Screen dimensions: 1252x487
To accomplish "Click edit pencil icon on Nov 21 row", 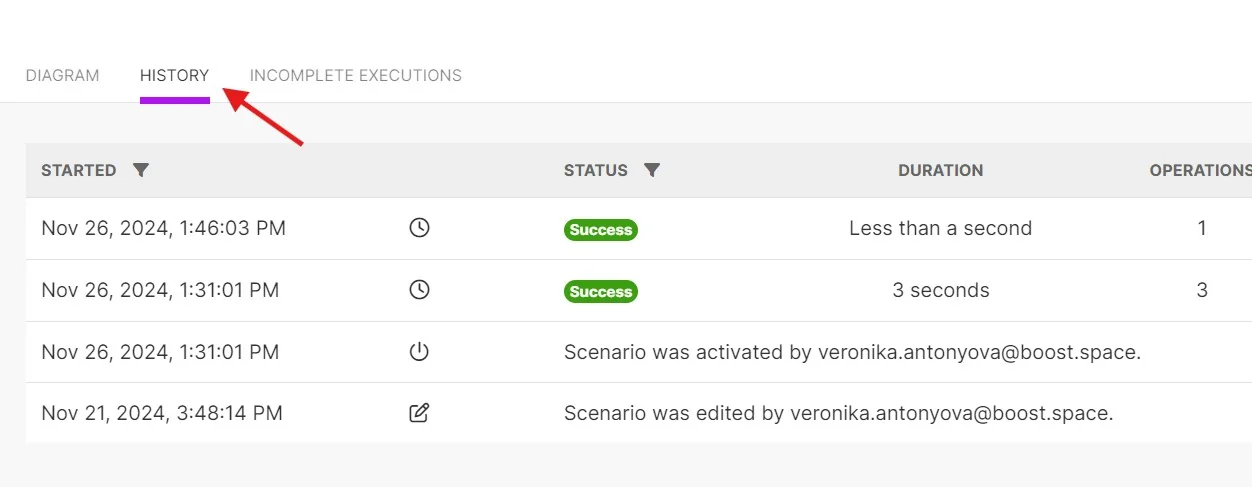I will (420, 413).
